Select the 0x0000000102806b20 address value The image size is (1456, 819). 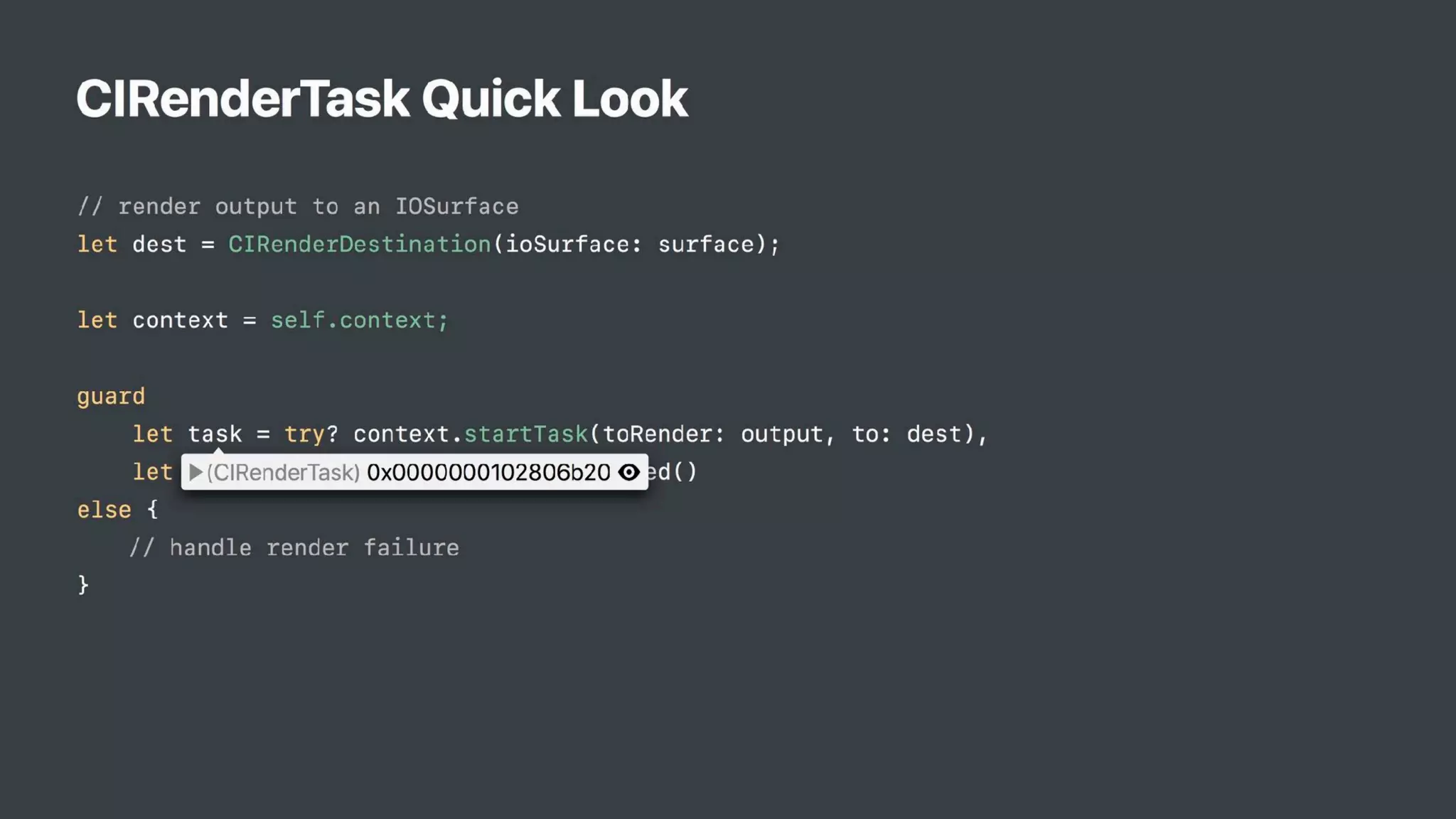(x=488, y=472)
